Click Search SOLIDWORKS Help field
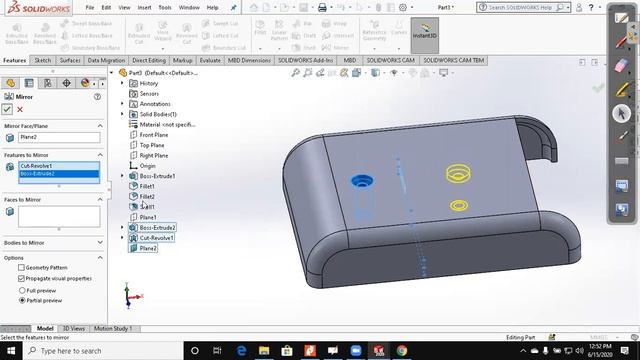The width and height of the screenshot is (640, 360). [x=523, y=7]
